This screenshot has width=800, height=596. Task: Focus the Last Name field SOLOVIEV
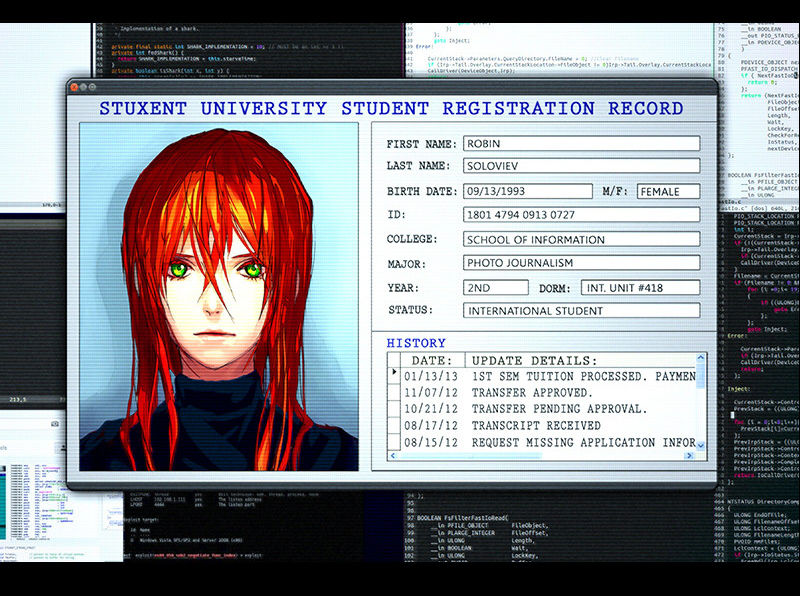(x=581, y=167)
